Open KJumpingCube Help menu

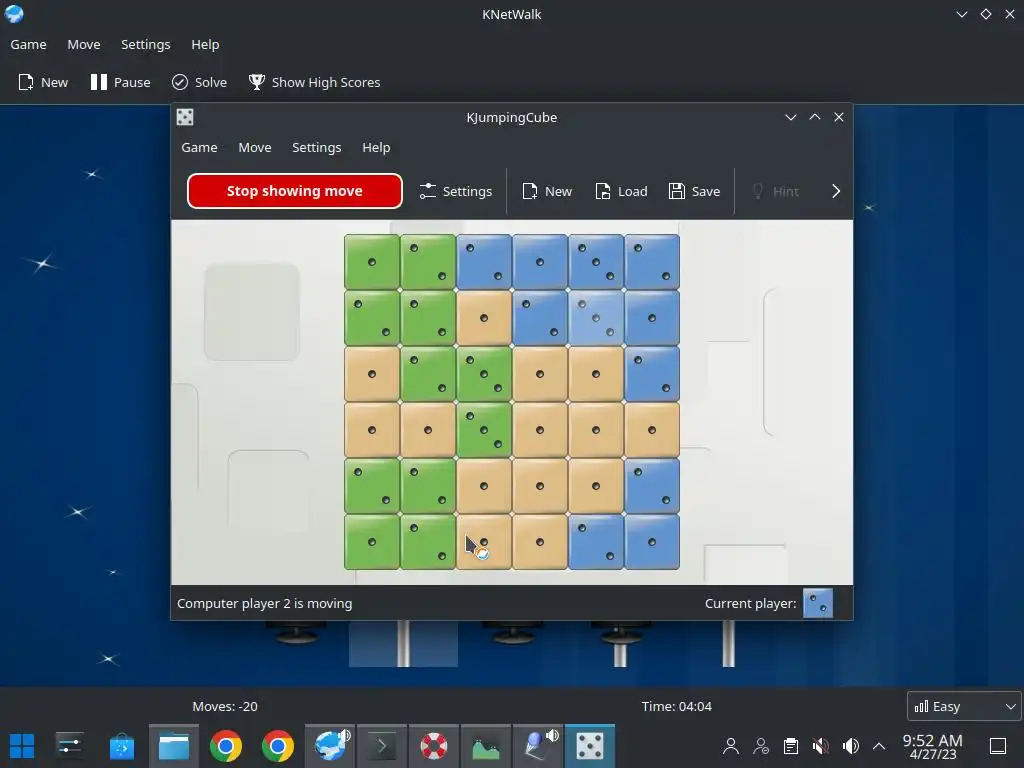(x=376, y=148)
